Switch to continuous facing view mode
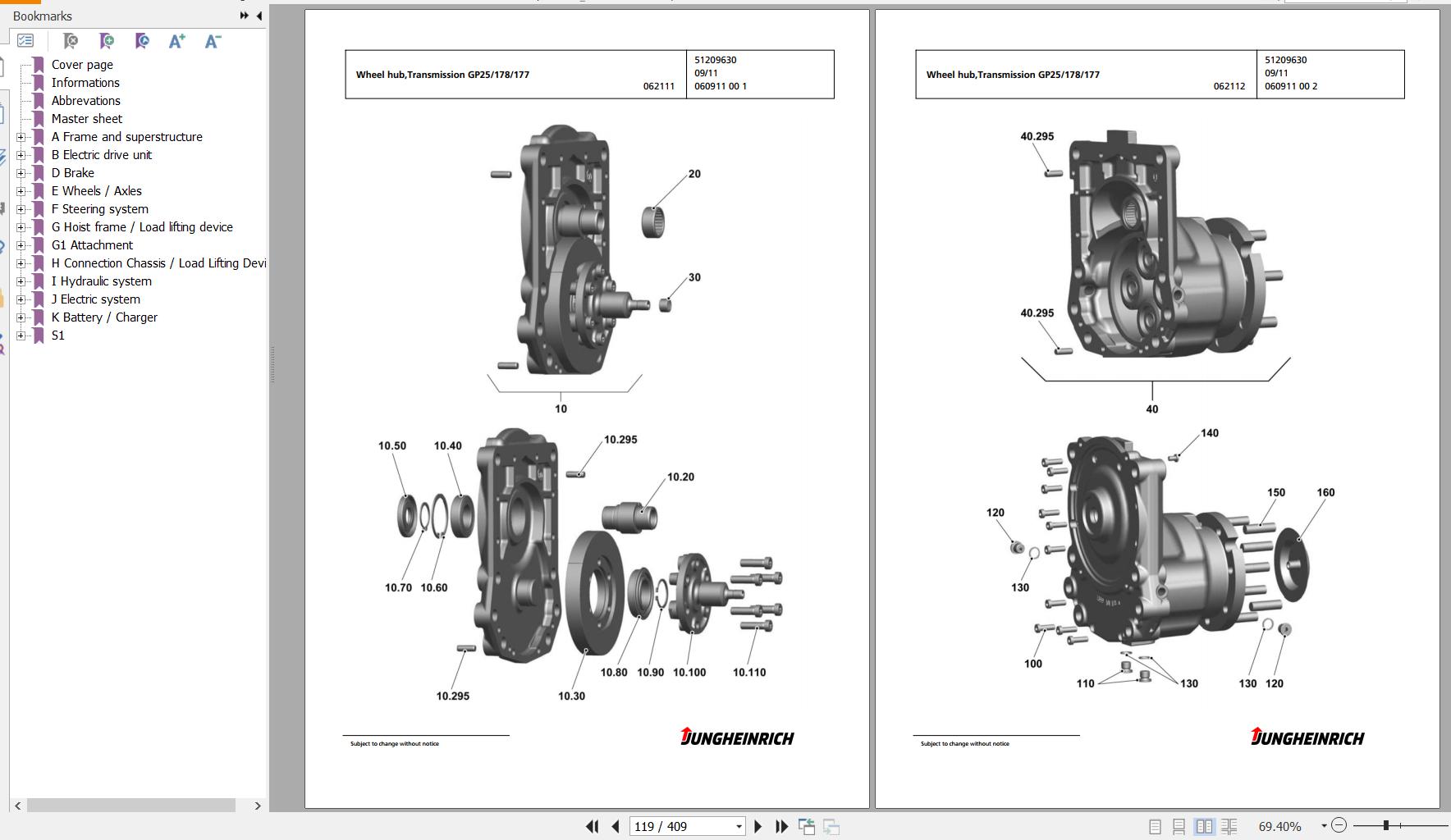Image resolution: width=1451 pixels, height=840 pixels. tap(1229, 827)
